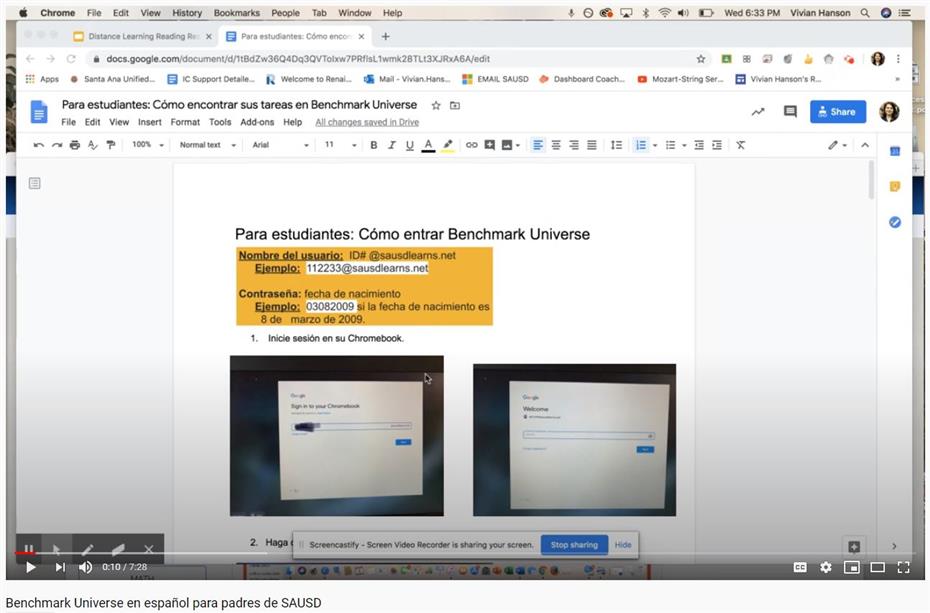The height and width of the screenshot is (613, 930).
Task: Open the Docs Tools menu
Action: [220, 122]
